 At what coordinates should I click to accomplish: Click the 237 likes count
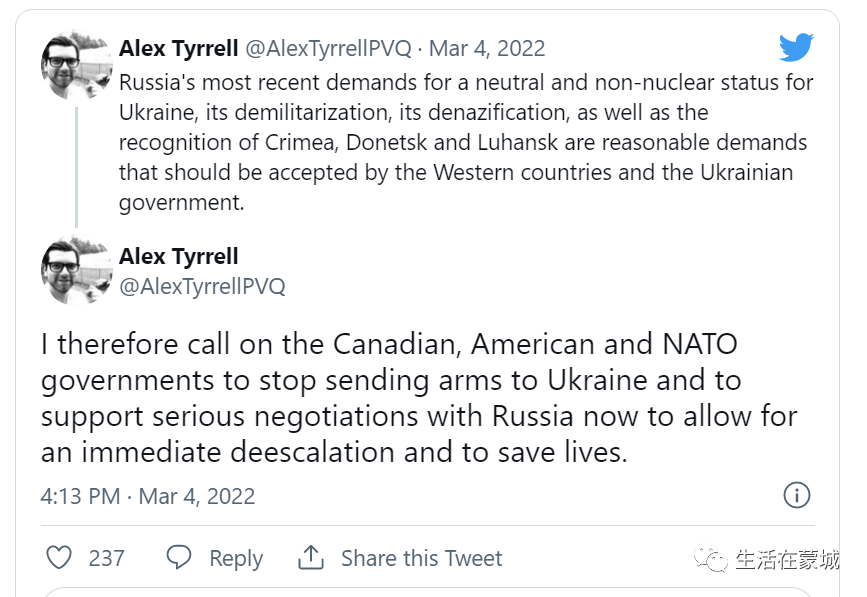pos(106,558)
